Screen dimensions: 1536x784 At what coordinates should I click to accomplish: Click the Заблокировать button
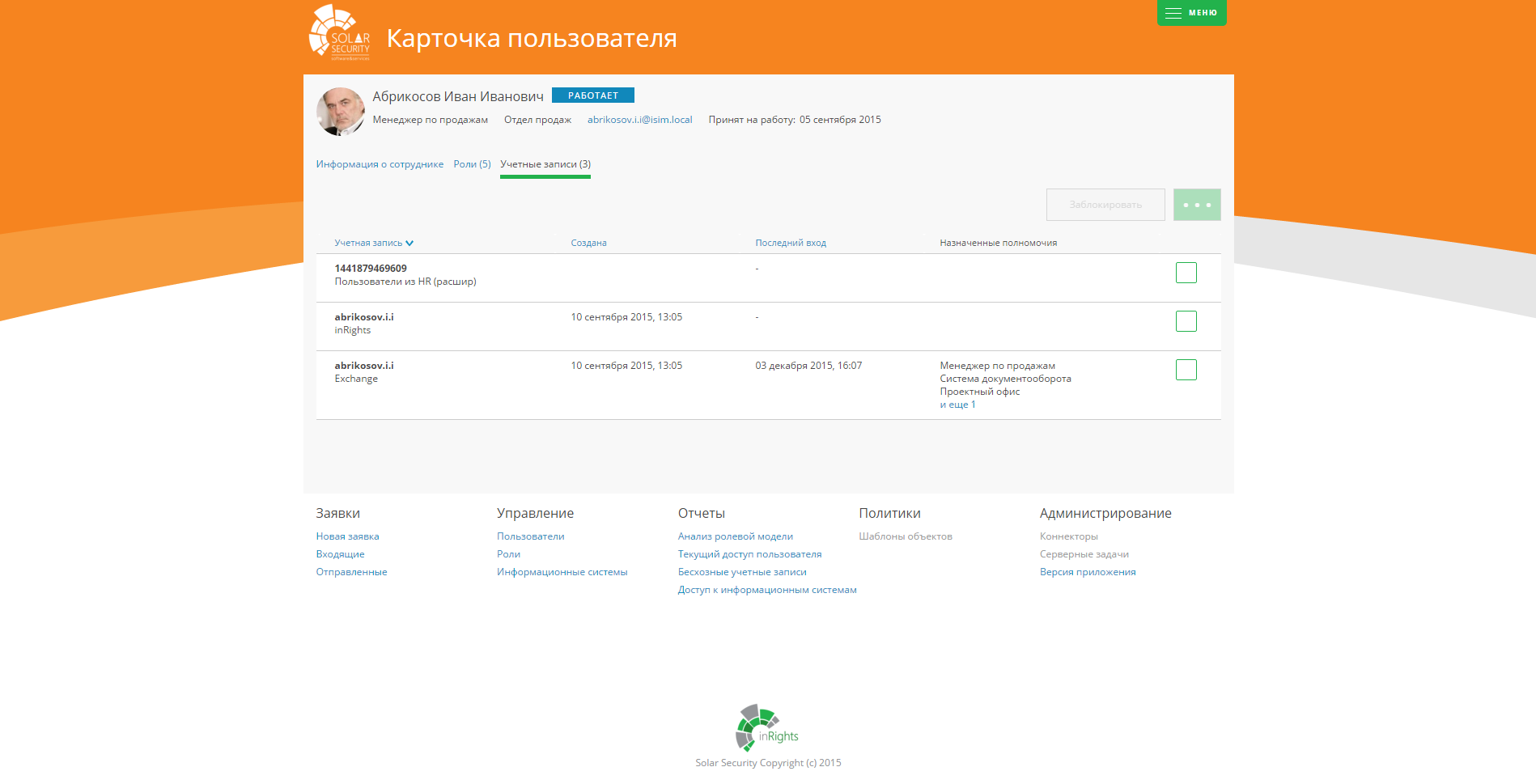(x=1105, y=205)
